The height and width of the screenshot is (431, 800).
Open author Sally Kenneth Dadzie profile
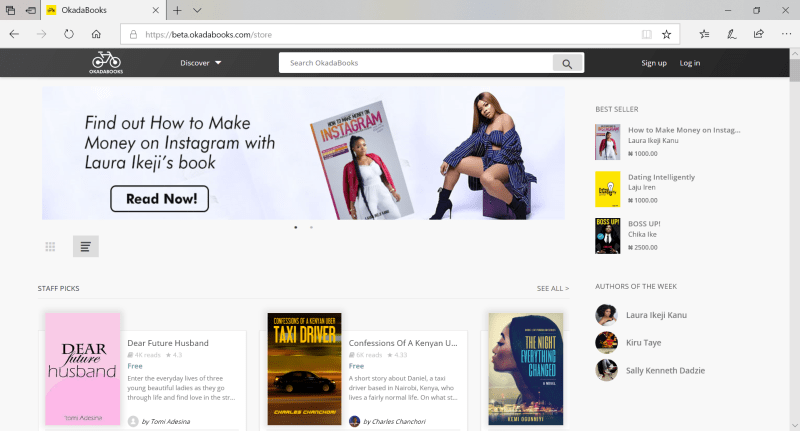coord(665,370)
